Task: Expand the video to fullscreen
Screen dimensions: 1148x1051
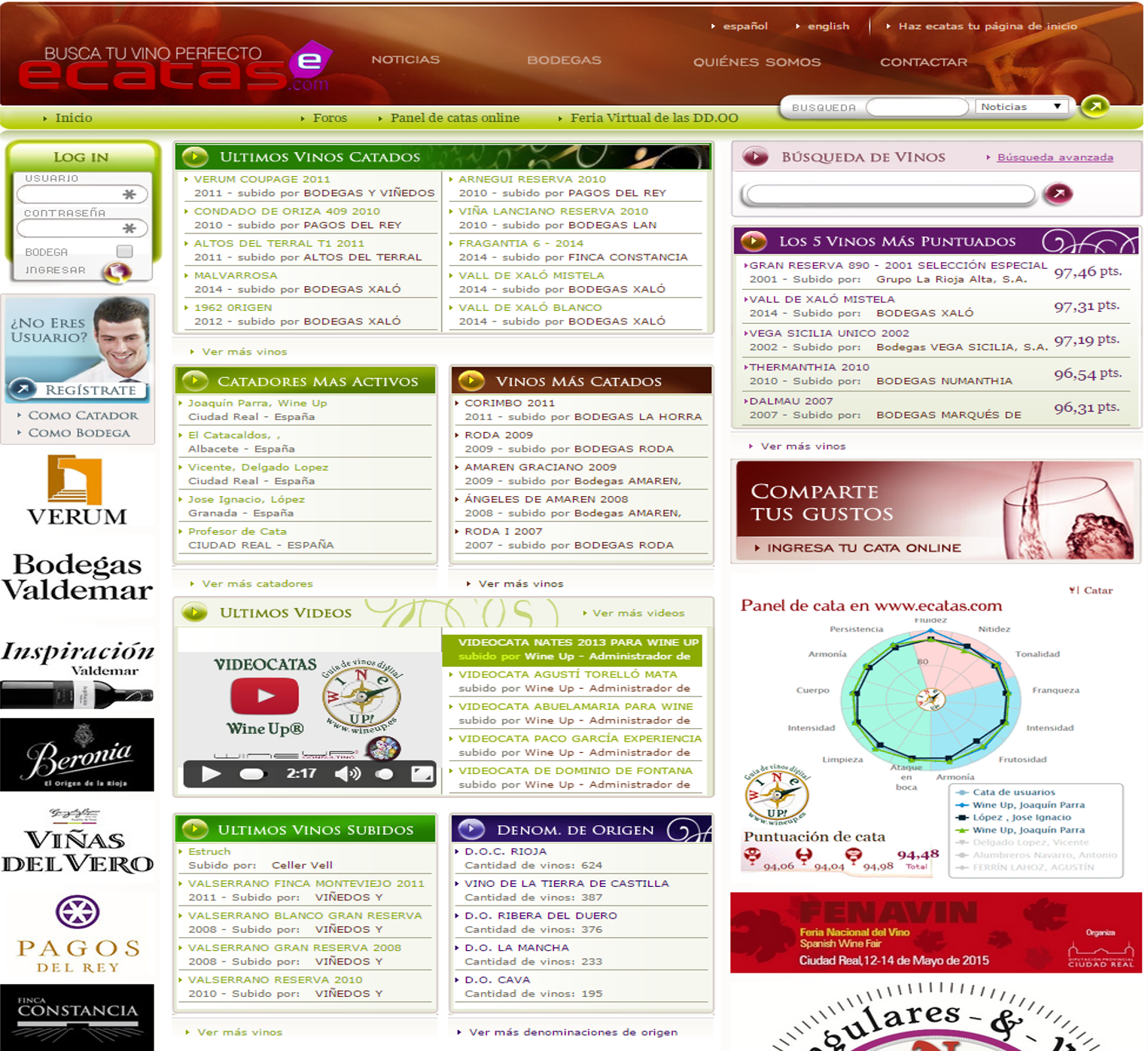Action: [x=422, y=774]
